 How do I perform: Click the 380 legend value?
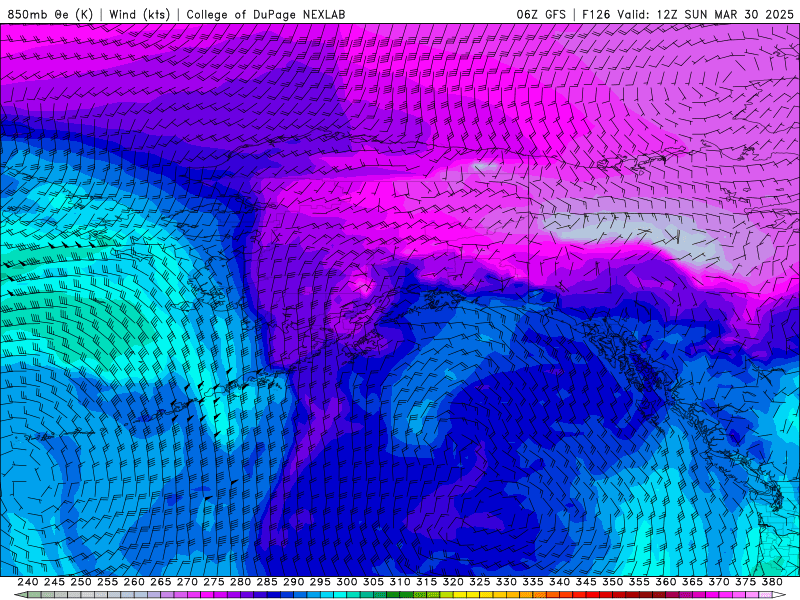coord(772,582)
